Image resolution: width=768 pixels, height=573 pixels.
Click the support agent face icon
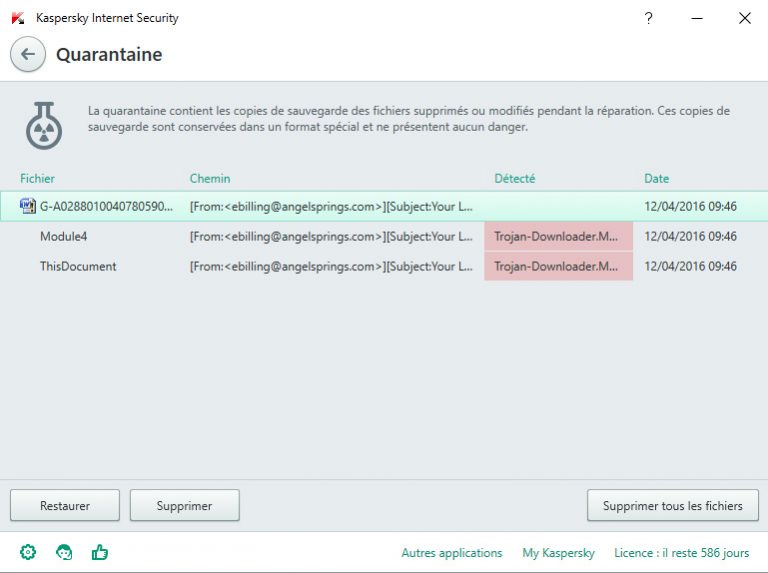coord(64,552)
